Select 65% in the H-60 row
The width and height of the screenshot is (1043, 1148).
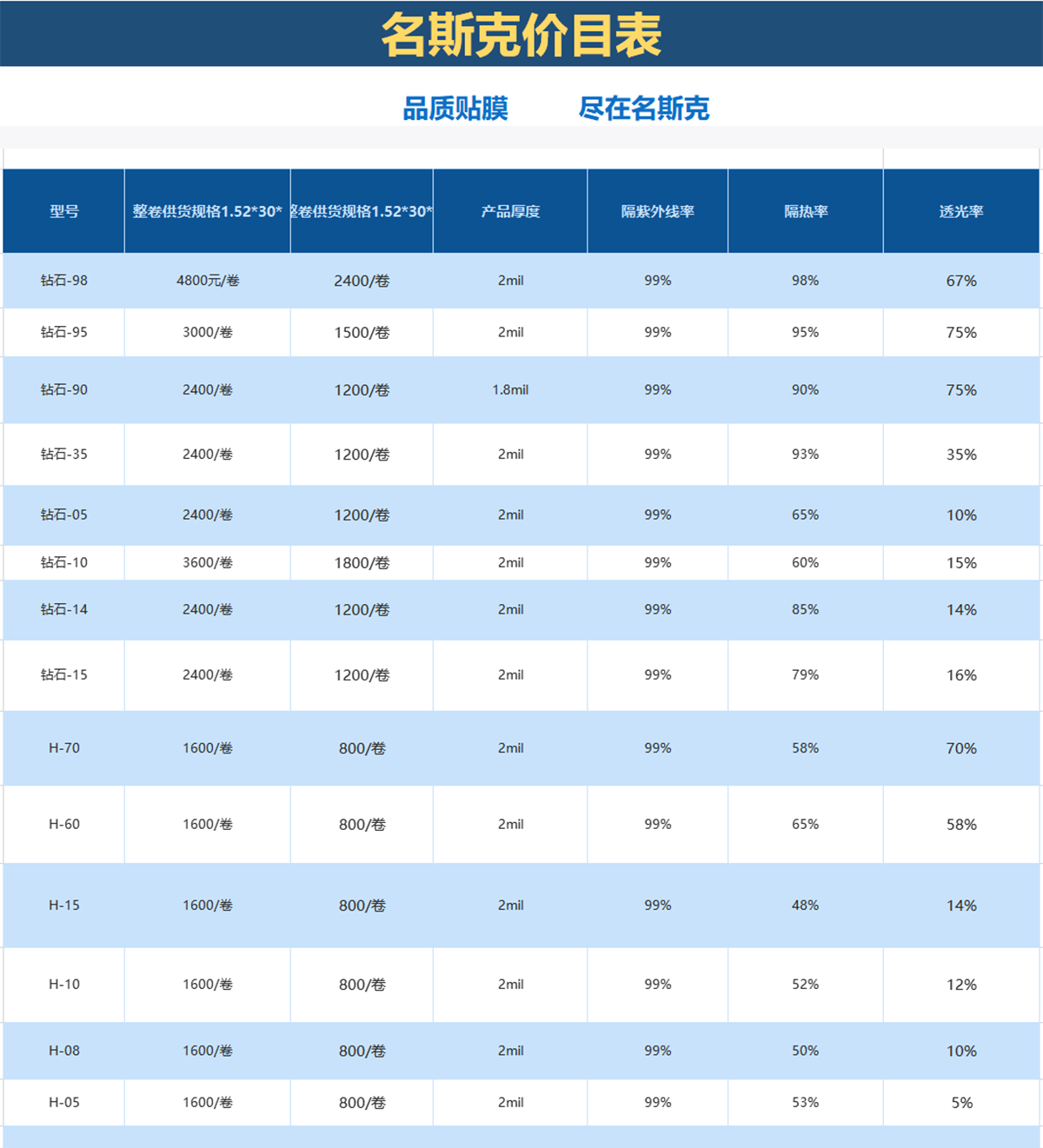tap(806, 825)
